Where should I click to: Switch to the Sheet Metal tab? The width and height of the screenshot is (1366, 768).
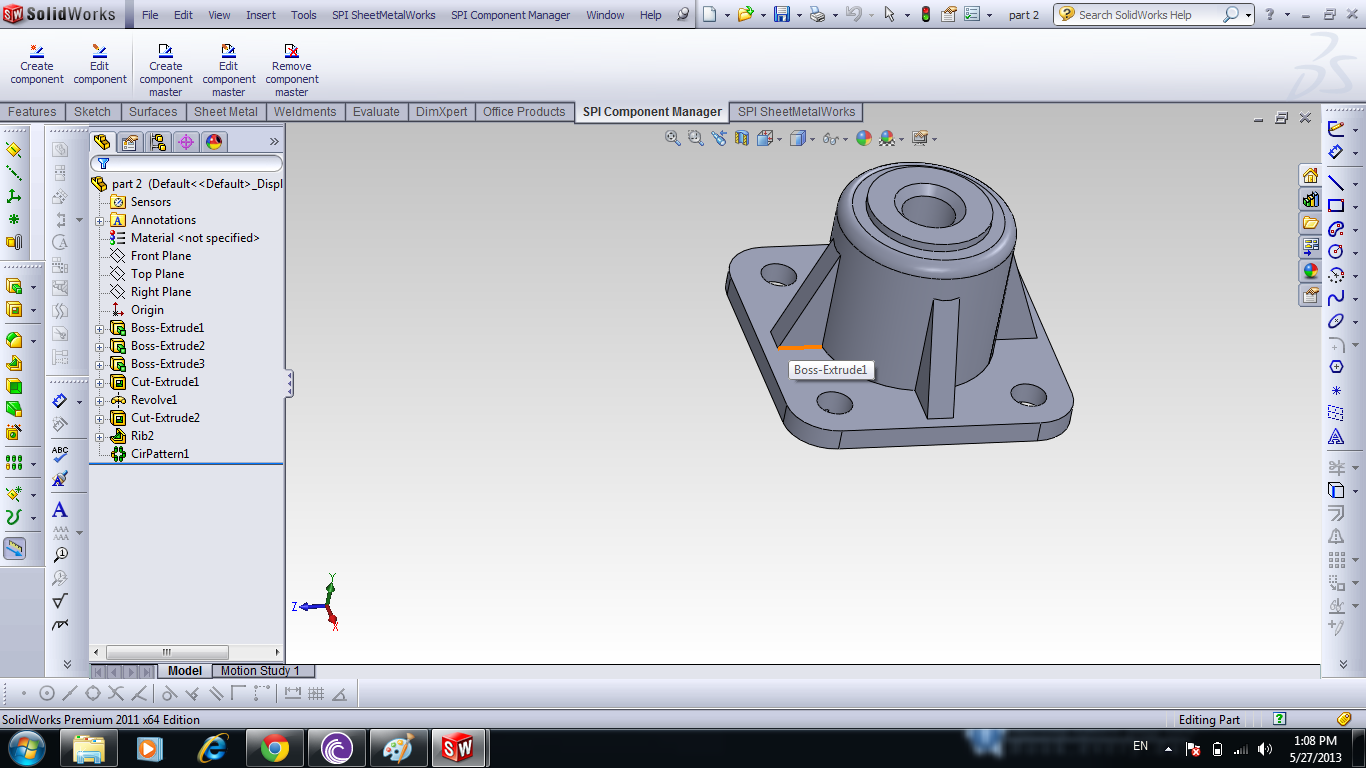225,112
